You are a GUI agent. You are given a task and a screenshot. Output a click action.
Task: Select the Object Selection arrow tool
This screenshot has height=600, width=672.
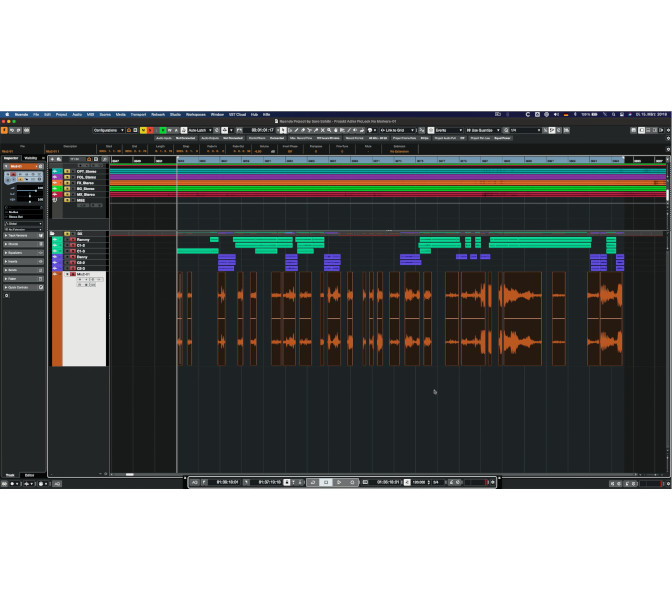pyautogui.click(x=283, y=130)
